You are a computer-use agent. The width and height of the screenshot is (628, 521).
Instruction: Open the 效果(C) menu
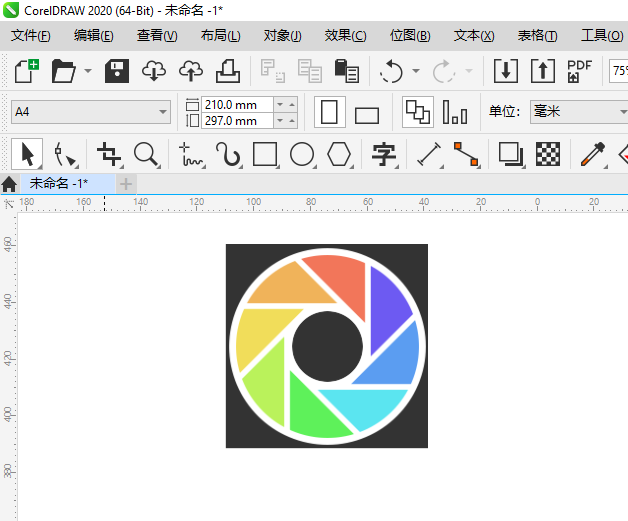pos(345,36)
